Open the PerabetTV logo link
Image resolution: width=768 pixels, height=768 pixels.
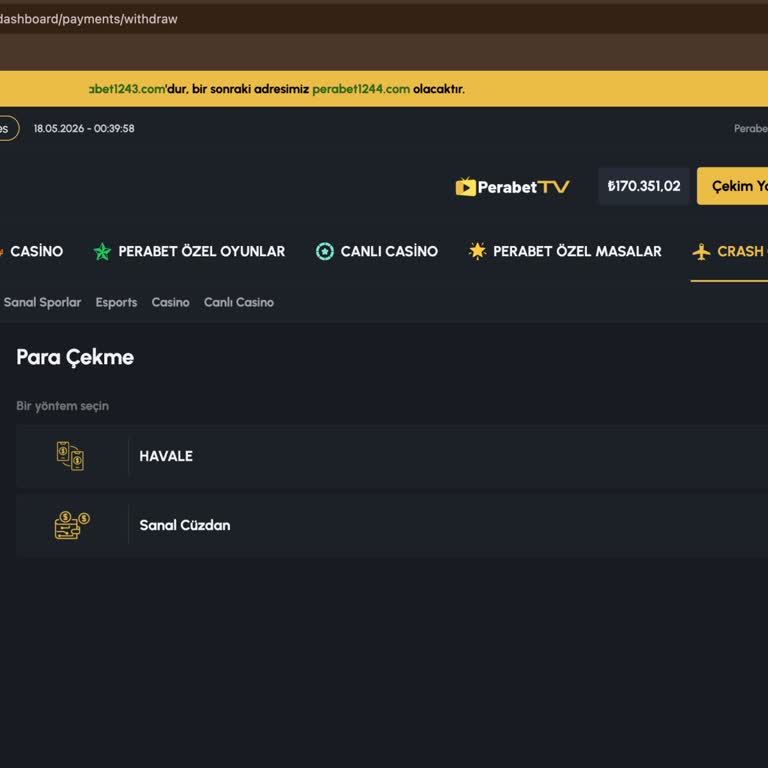tap(512, 187)
